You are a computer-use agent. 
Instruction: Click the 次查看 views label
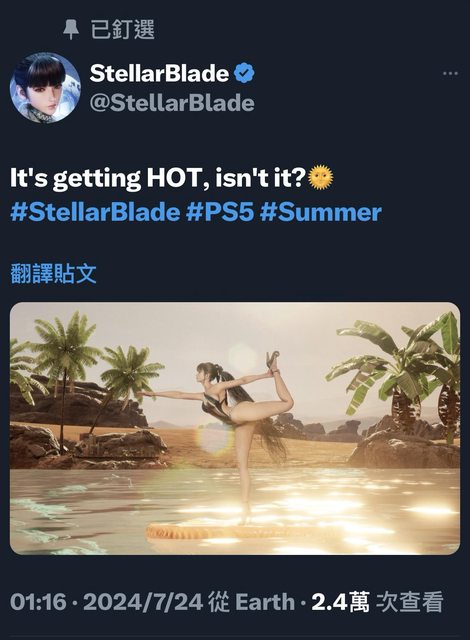click(x=409, y=602)
